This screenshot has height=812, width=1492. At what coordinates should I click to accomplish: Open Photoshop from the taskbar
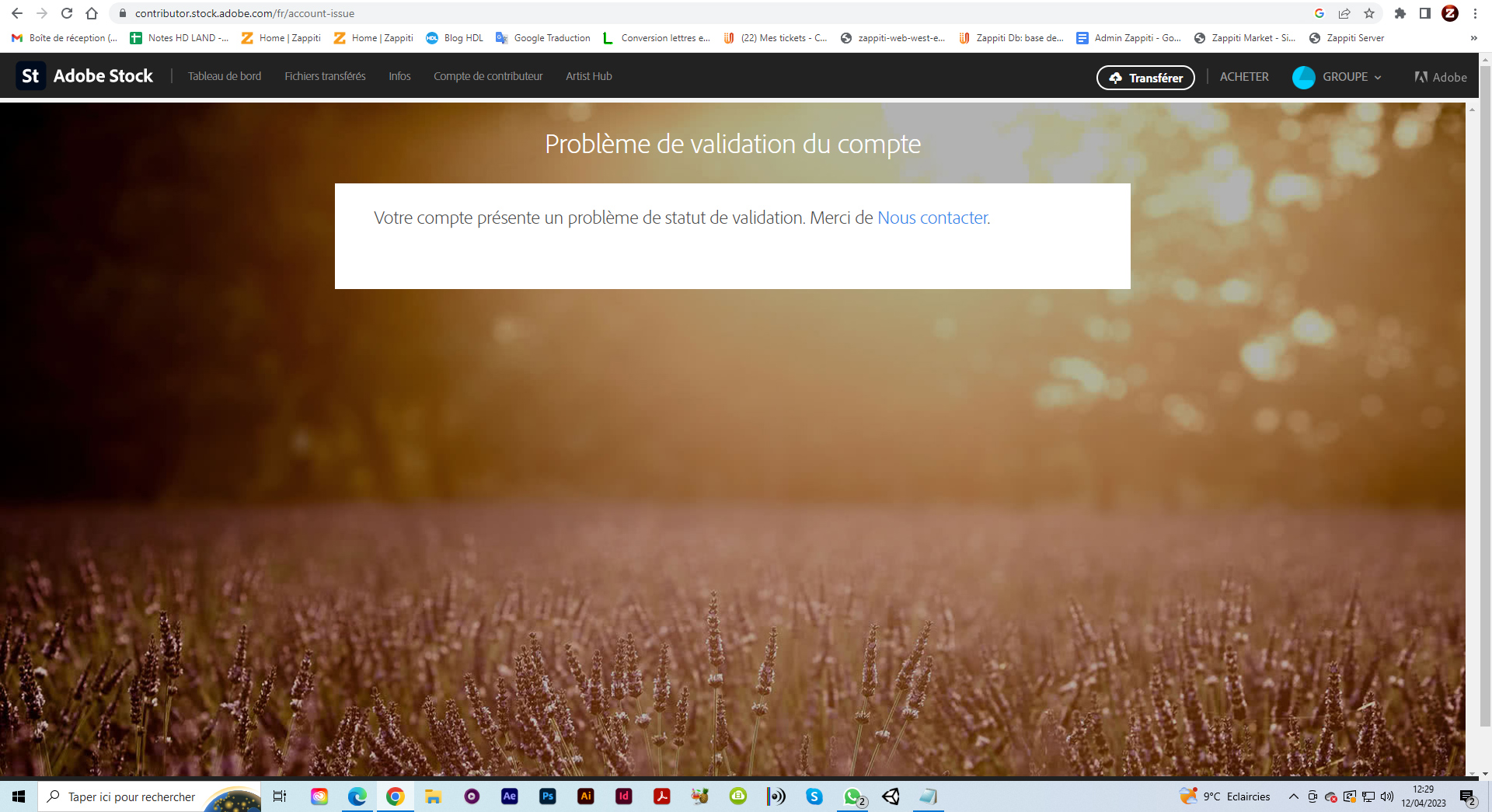547,796
